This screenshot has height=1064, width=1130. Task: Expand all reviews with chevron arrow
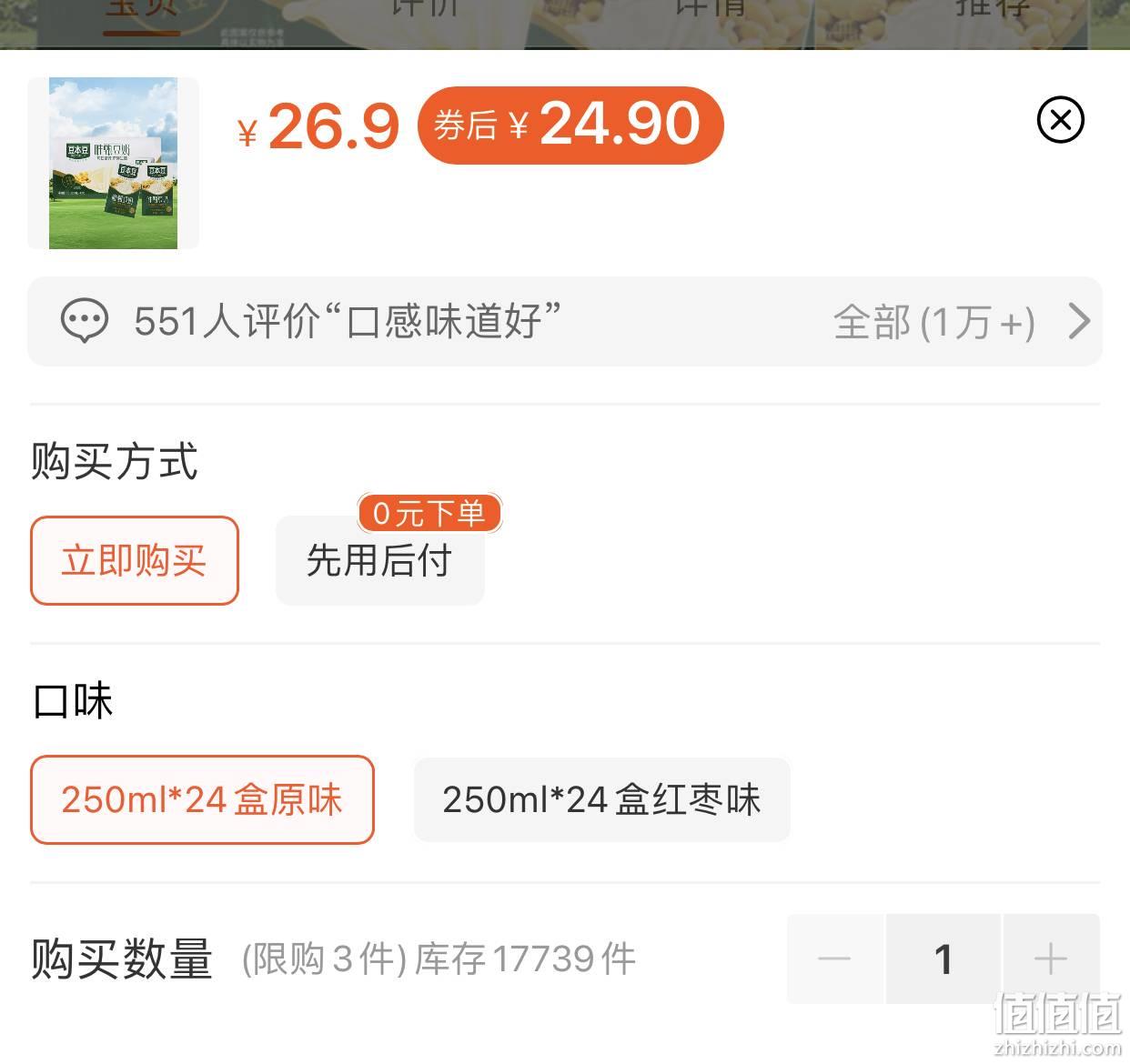(x=1079, y=321)
